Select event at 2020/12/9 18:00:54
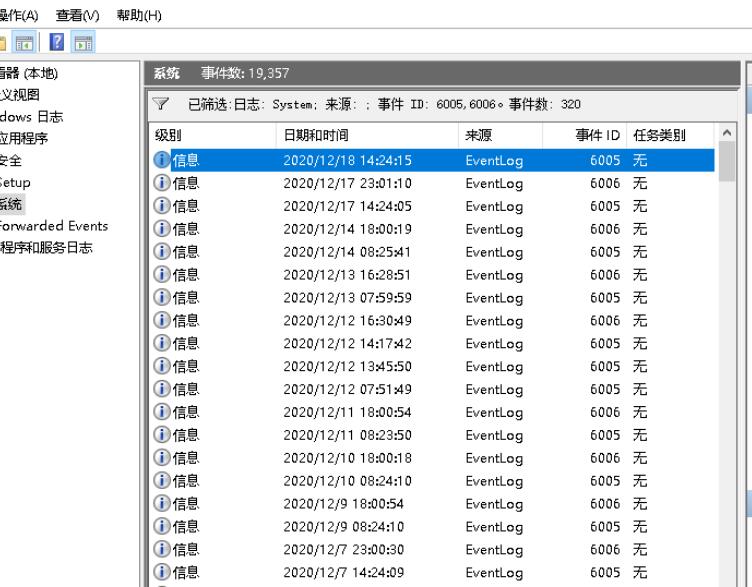The width and height of the screenshot is (752, 587). click(x=432, y=504)
